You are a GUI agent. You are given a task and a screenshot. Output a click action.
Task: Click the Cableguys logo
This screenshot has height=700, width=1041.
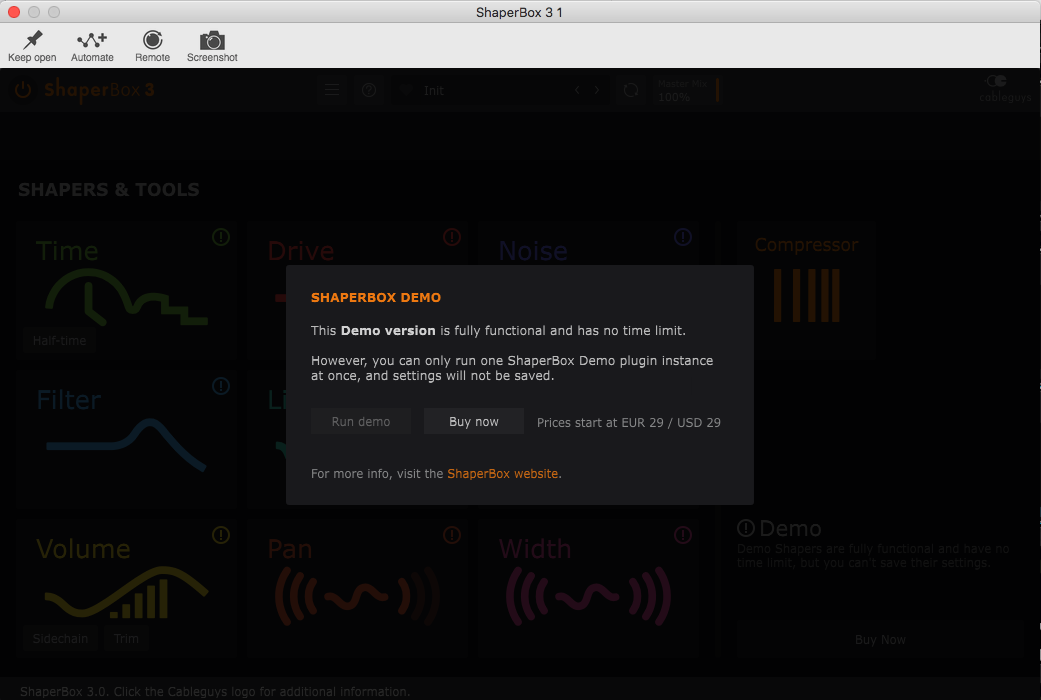[x=1005, y=88]
